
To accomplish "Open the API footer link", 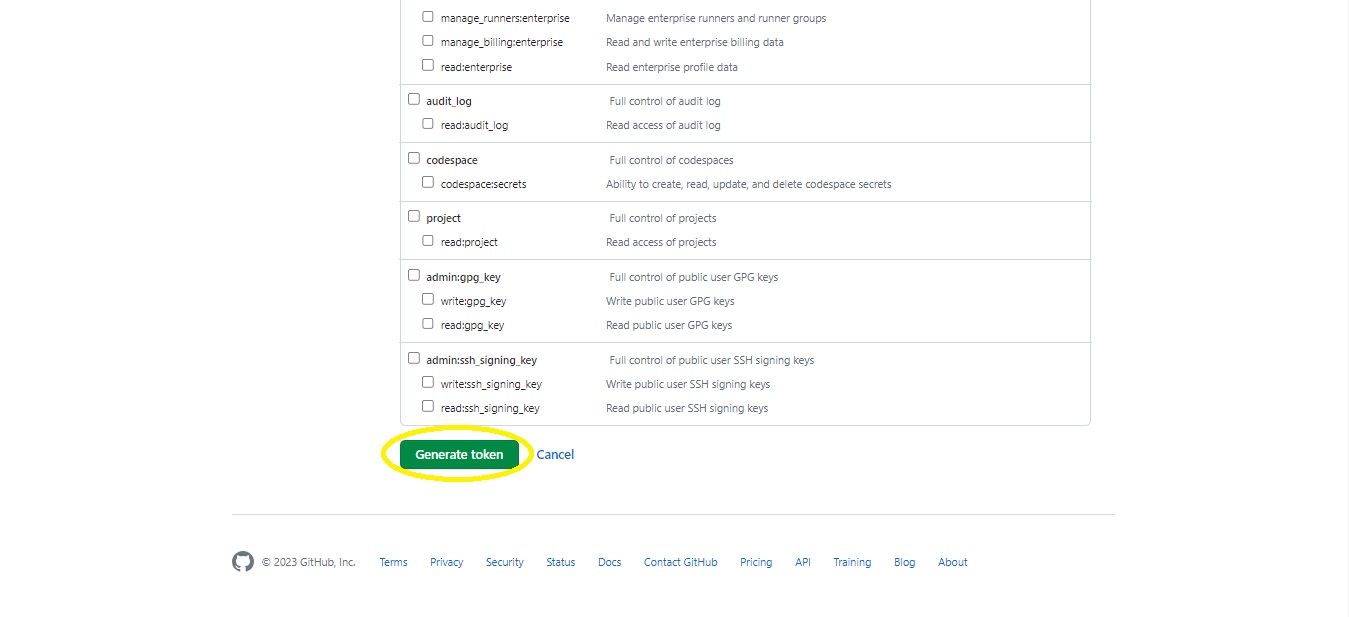I will tap(803, 562).
